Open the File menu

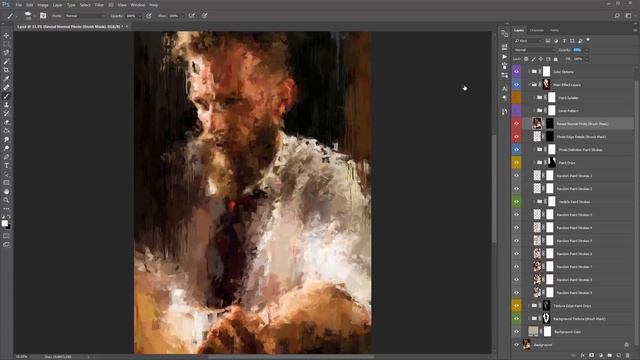(19, 5)
